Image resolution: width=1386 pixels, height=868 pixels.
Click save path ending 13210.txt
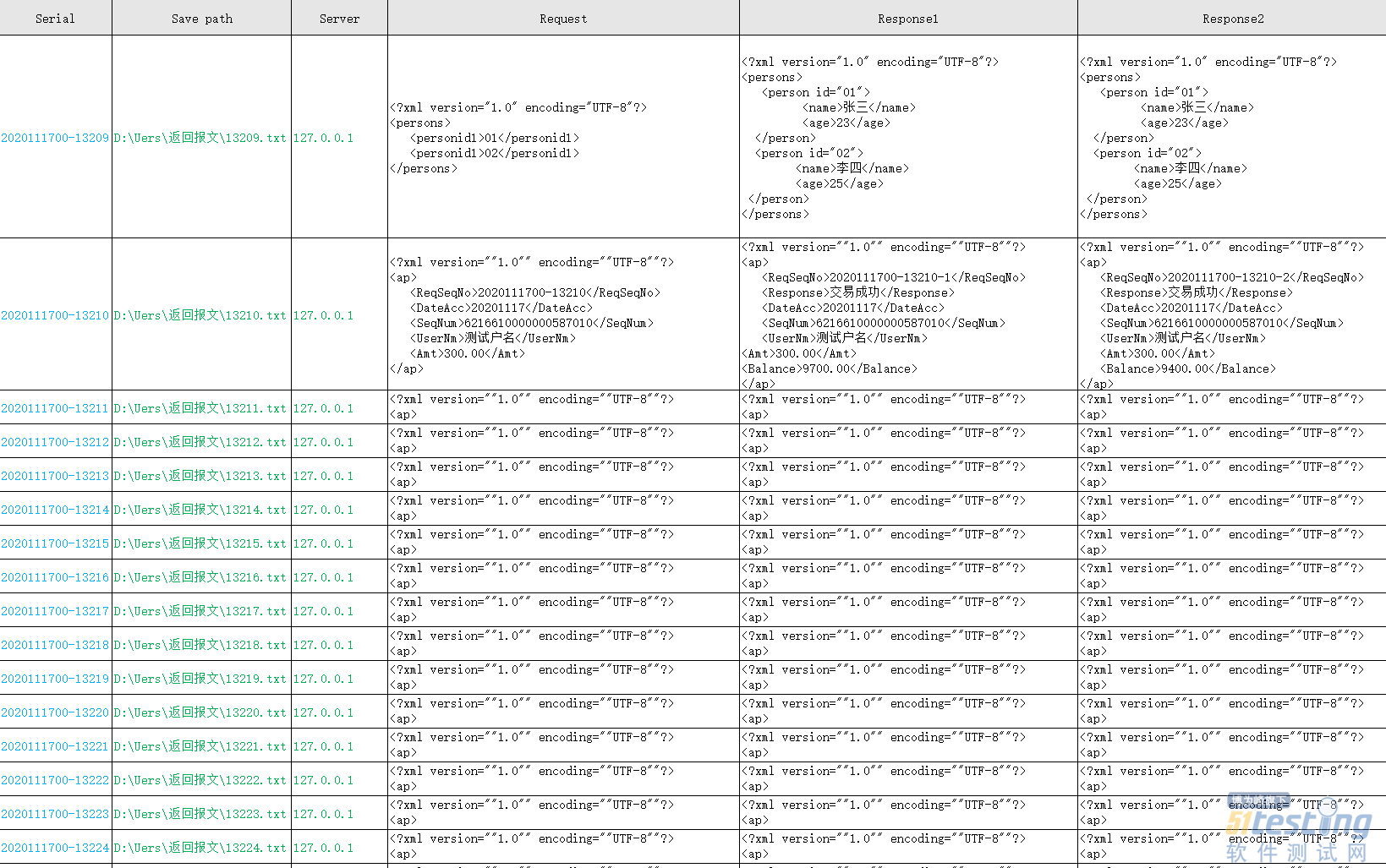(200, 315)
